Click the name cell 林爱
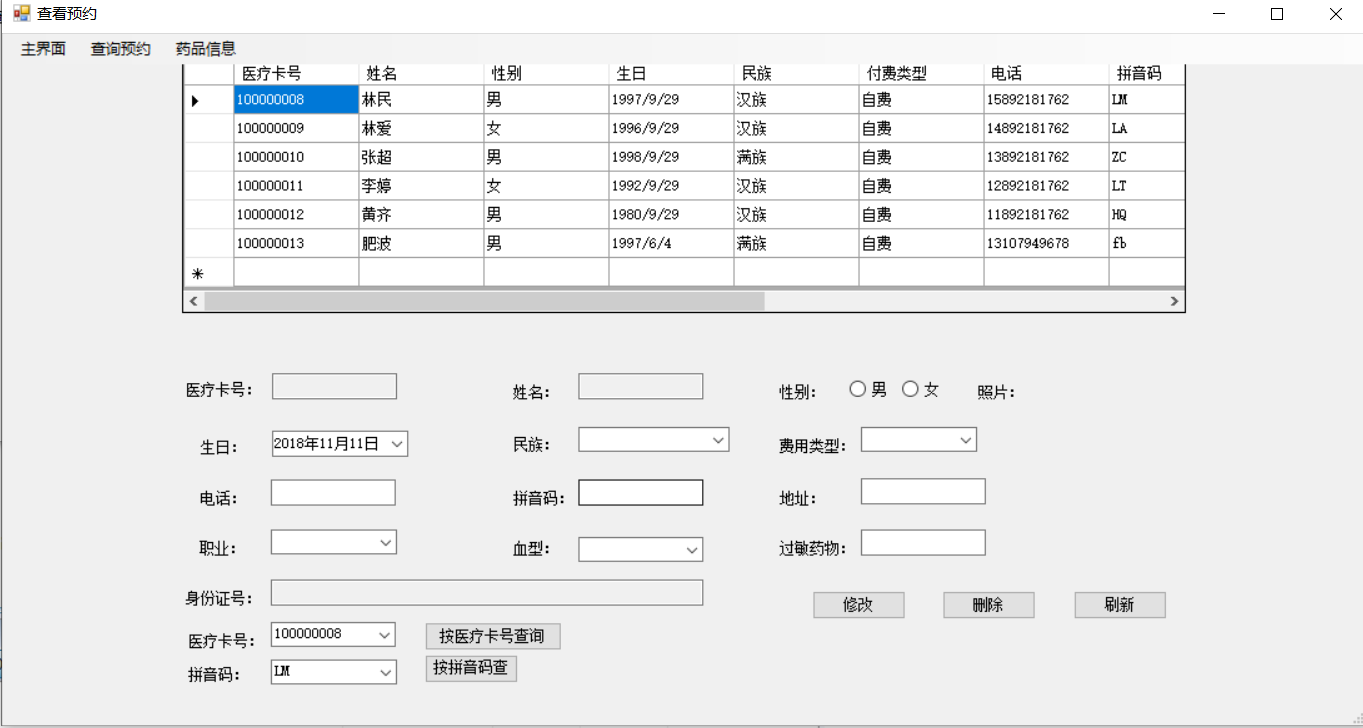 tap(421, 129)
